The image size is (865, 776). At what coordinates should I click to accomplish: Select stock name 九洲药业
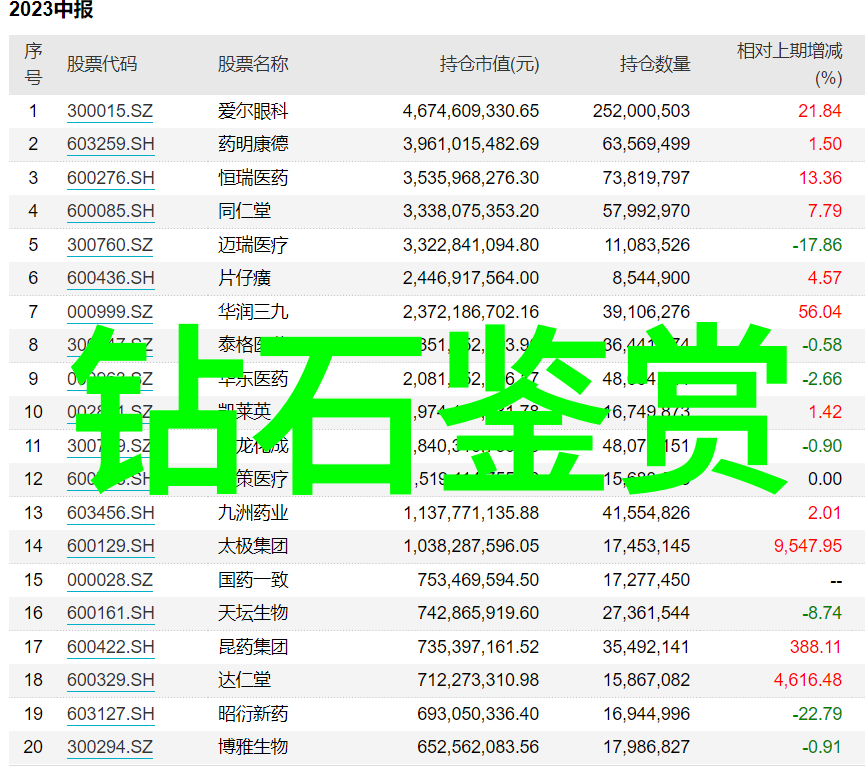click(x=253, y=513)
